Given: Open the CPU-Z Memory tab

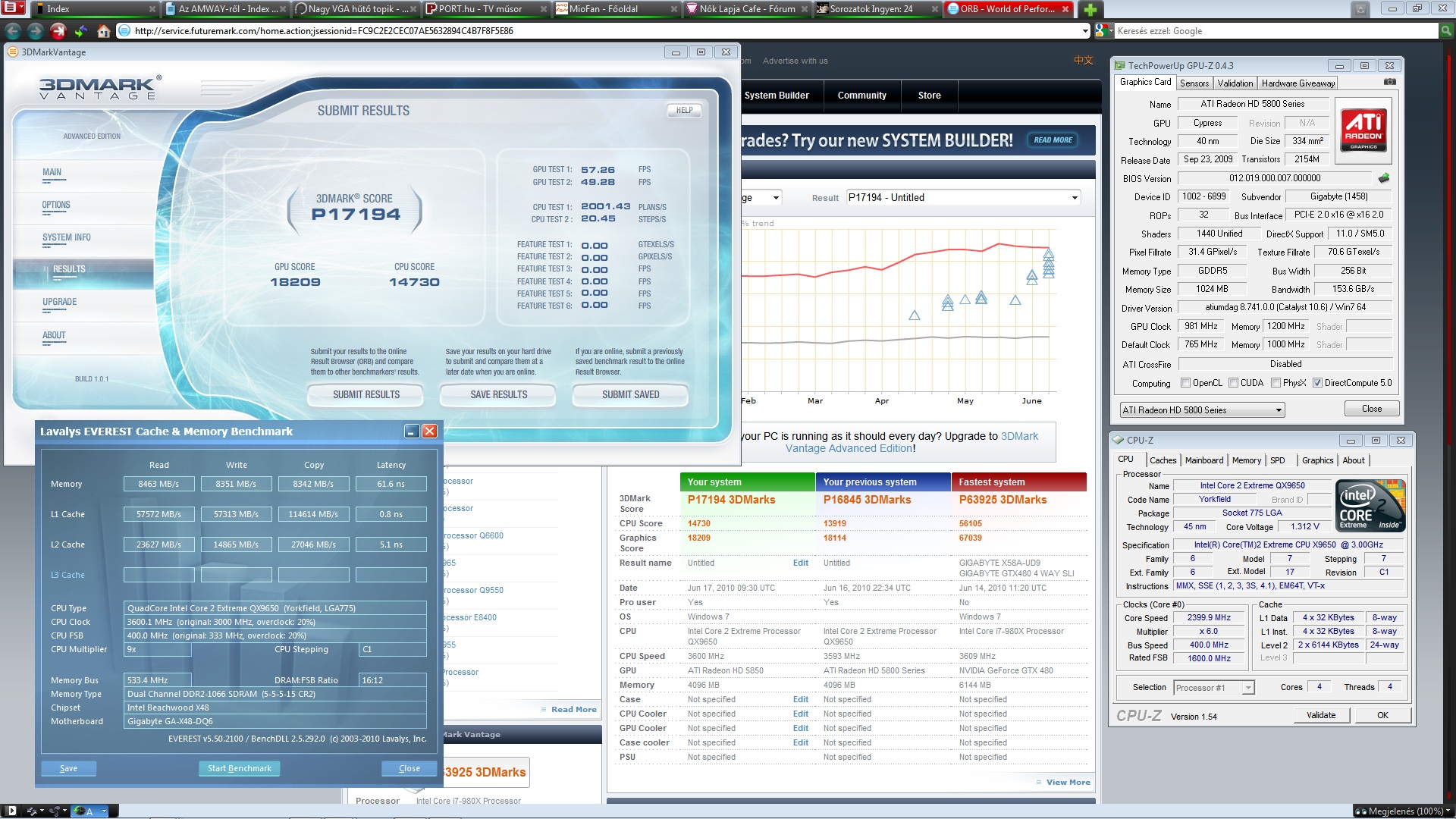Looking at the screenshot, I should (1246, 460).
